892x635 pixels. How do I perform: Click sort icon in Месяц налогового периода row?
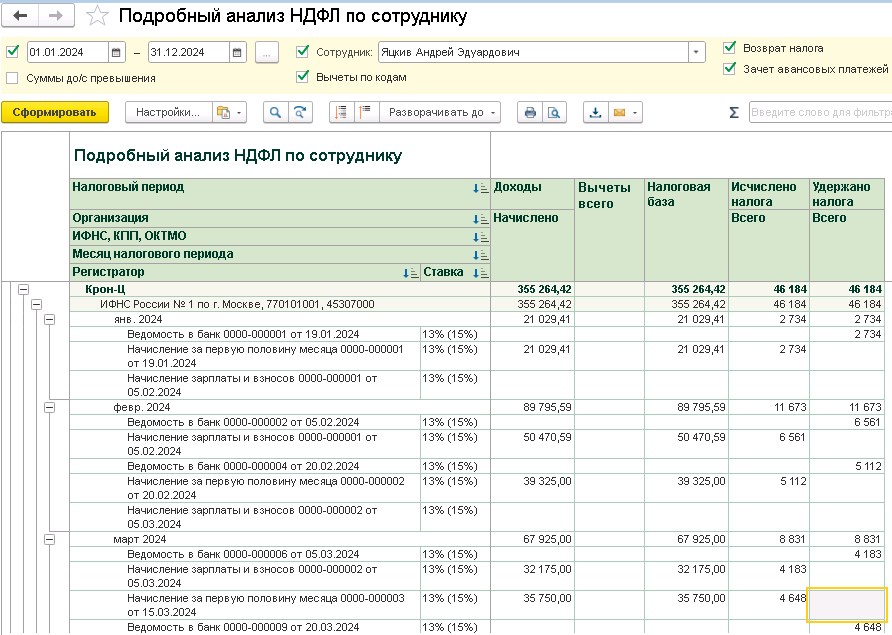[480, 255]
